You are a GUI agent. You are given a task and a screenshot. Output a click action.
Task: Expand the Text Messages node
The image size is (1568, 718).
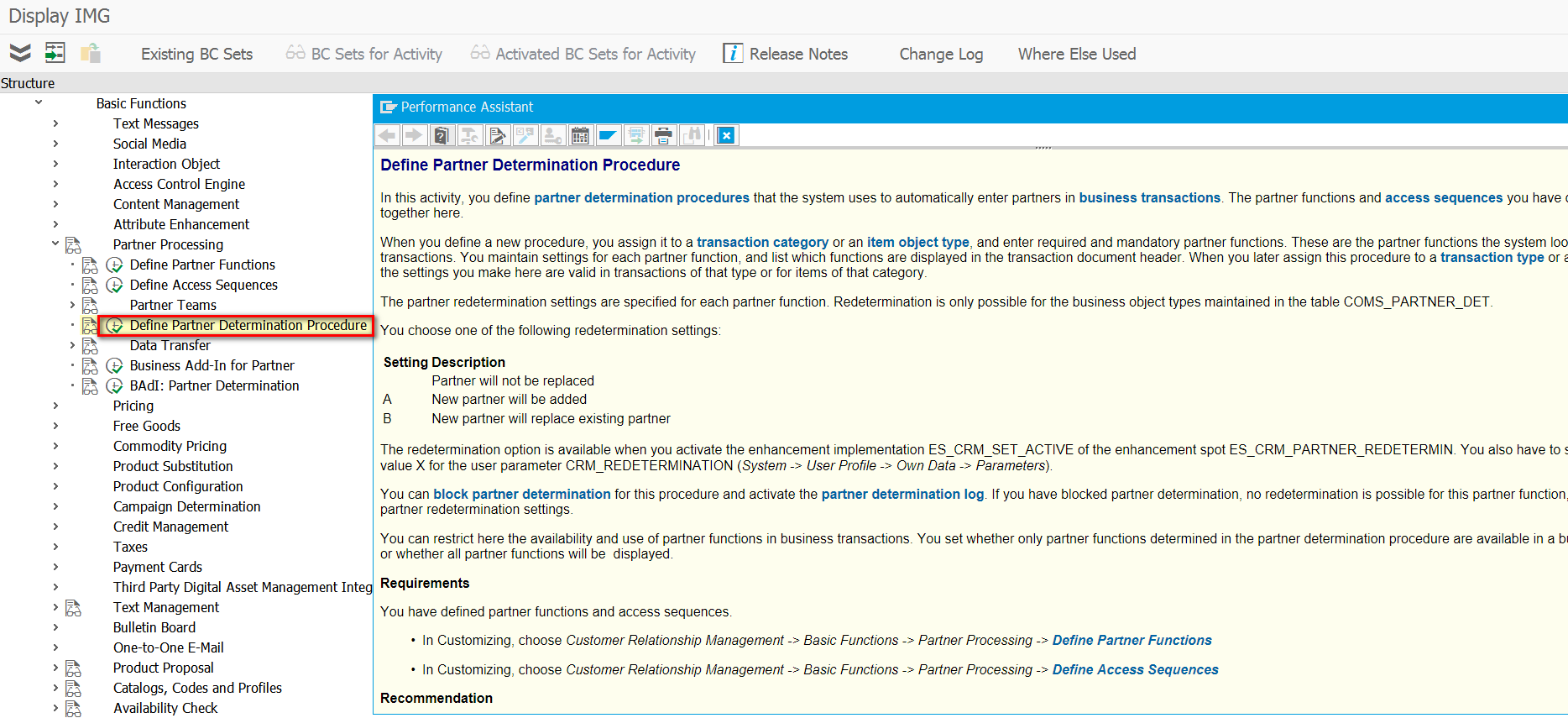[x=55, y=123]
